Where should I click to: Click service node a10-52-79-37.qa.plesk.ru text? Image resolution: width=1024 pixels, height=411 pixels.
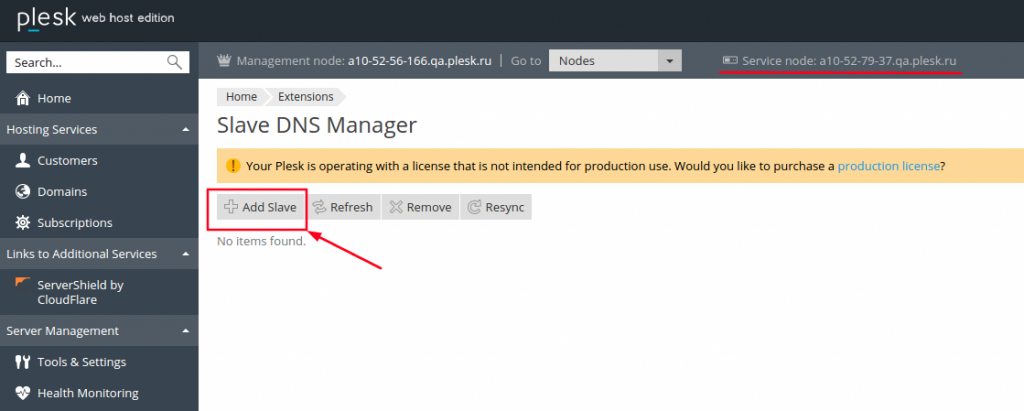(x=888, y=61)
